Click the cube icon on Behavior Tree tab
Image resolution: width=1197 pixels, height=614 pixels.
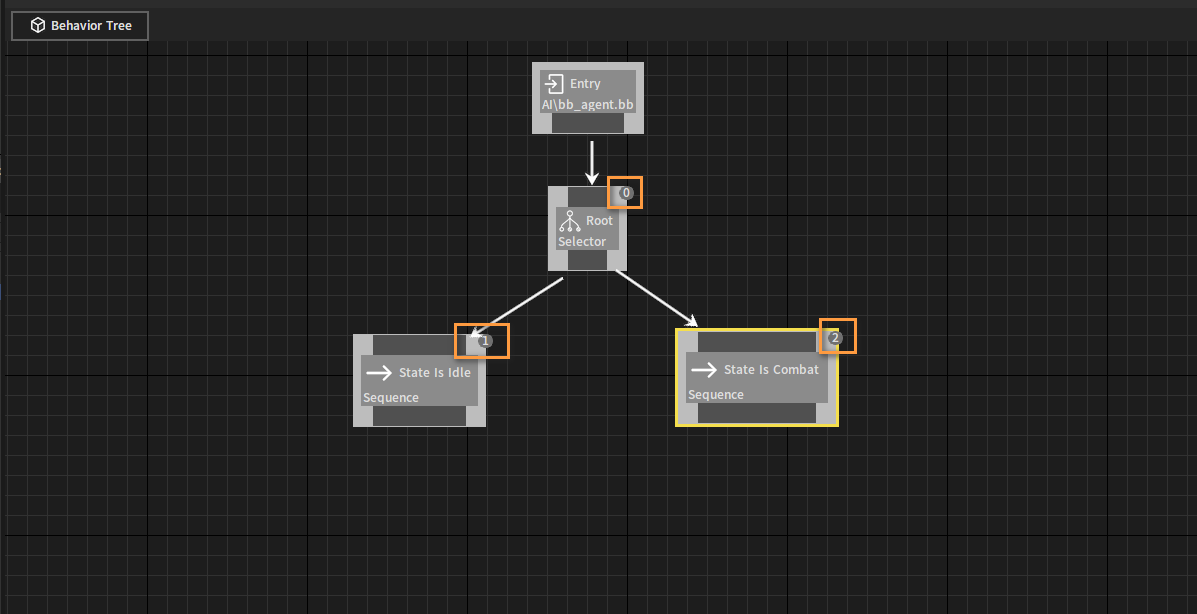(x=37, y=25)
